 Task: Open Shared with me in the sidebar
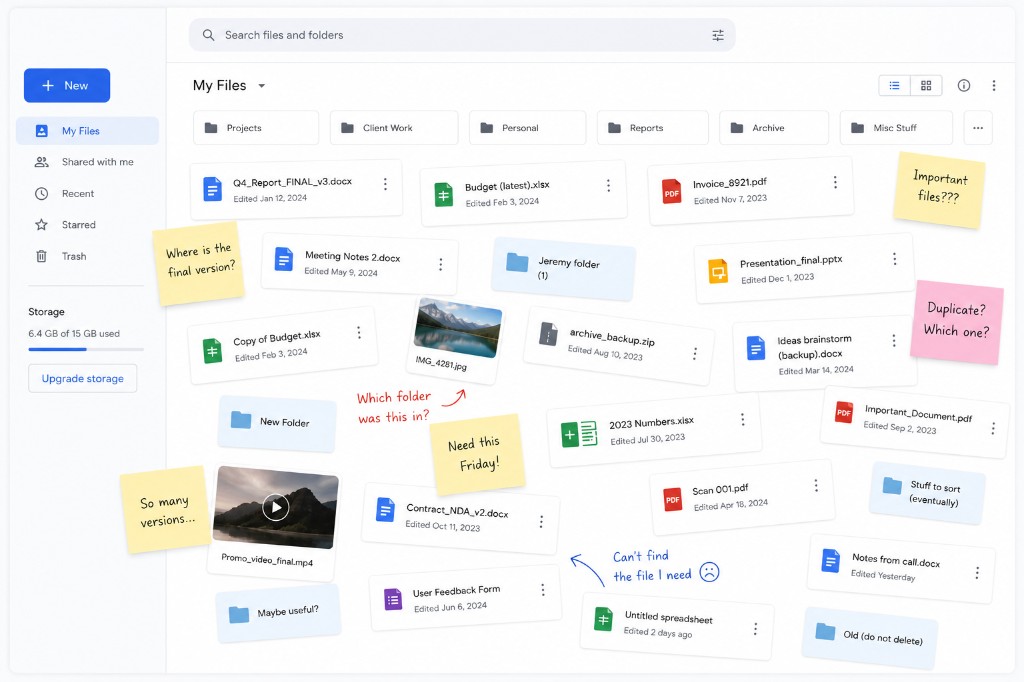pos(88,162)
